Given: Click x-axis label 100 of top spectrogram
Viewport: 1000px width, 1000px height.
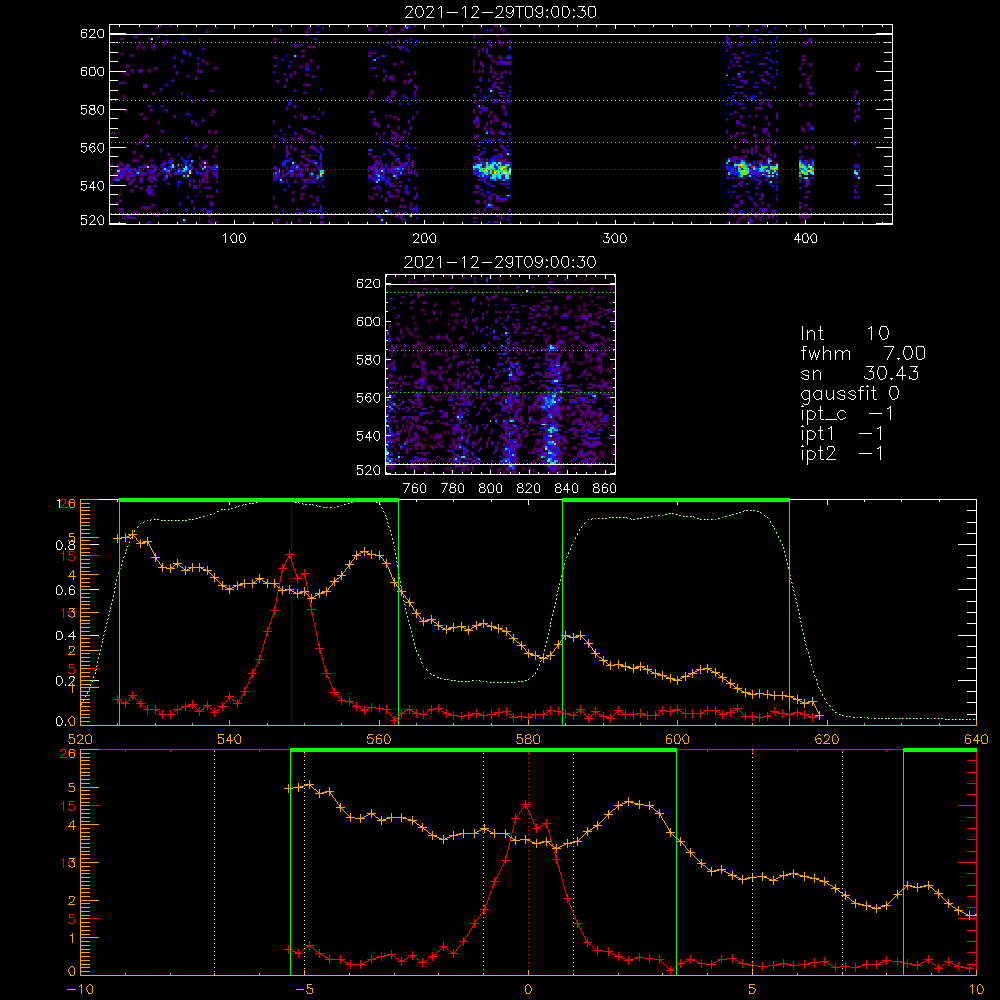Looking at the screenshot, I should point(234,239).
